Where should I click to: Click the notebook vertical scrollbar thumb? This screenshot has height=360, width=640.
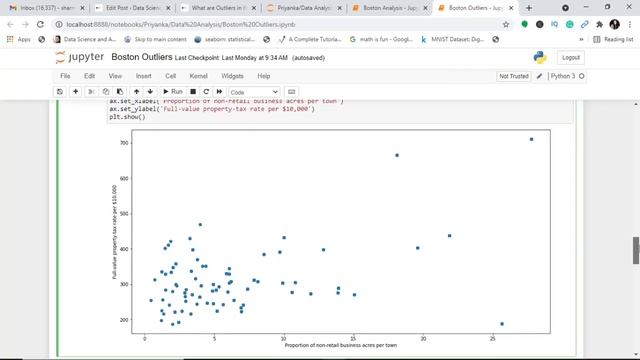coord(636,250)
